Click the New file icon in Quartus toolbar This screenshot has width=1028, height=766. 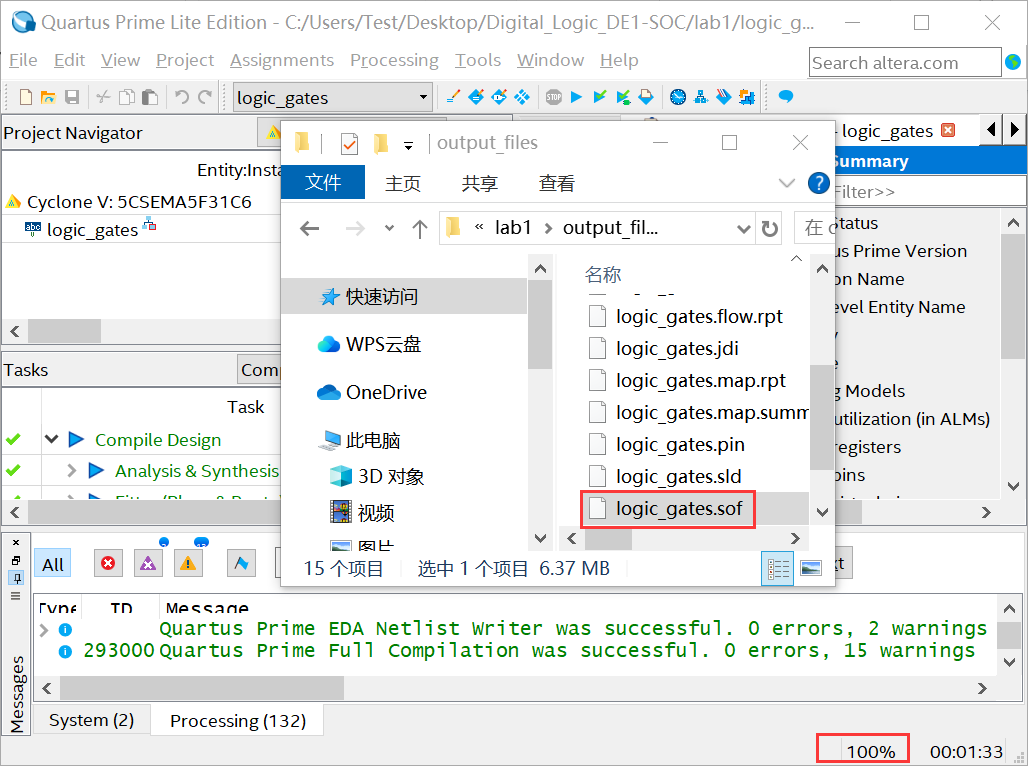(26, 97)
